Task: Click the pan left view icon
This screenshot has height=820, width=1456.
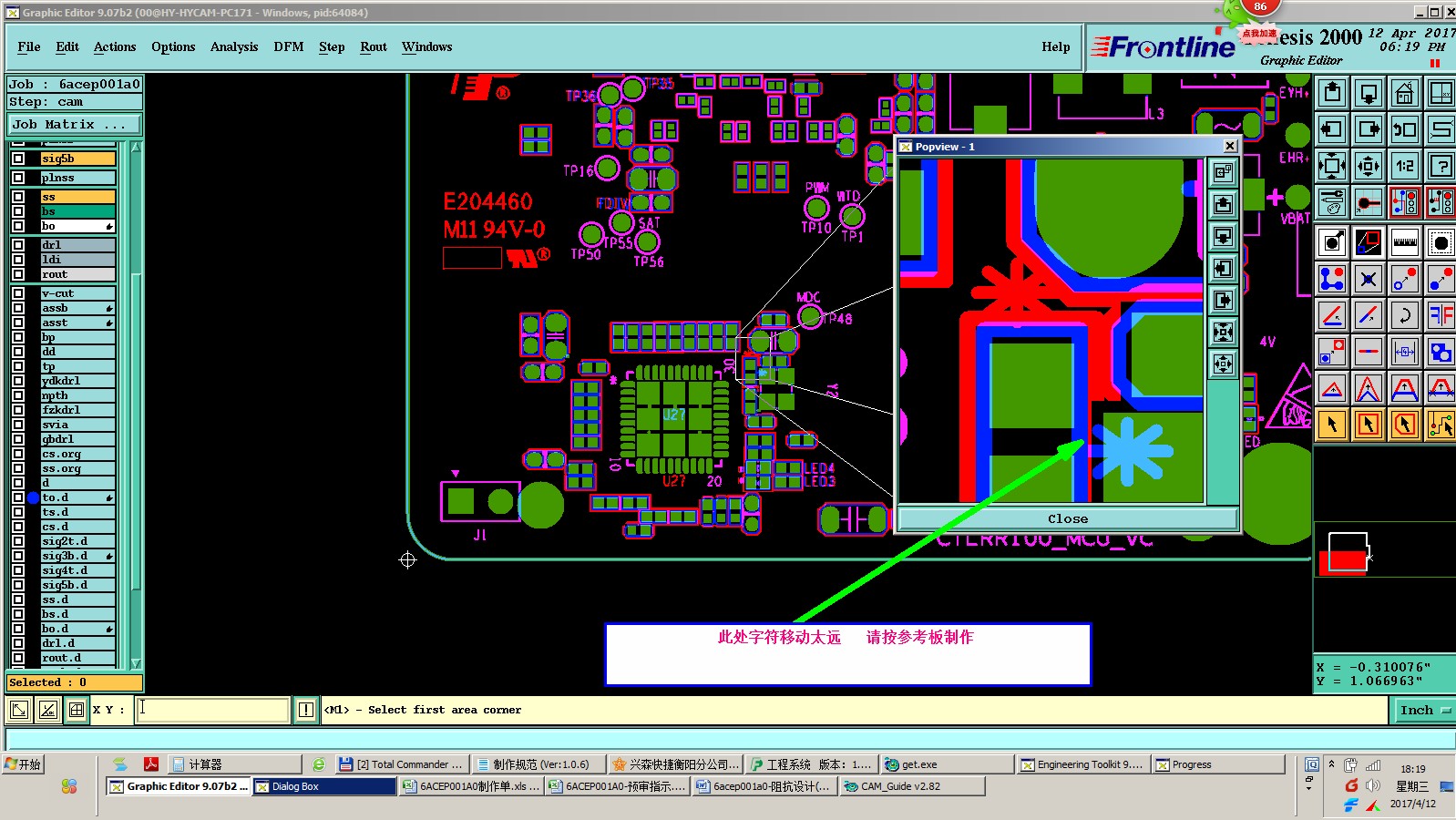Action: (x=1332, y=129)
